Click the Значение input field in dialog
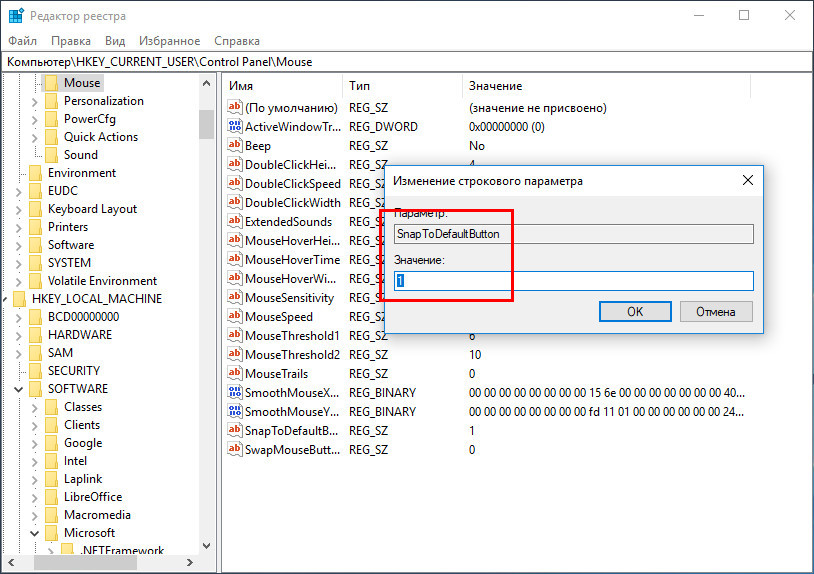The width and height of the screenshot is (814, 574). [x=574, y=281]
